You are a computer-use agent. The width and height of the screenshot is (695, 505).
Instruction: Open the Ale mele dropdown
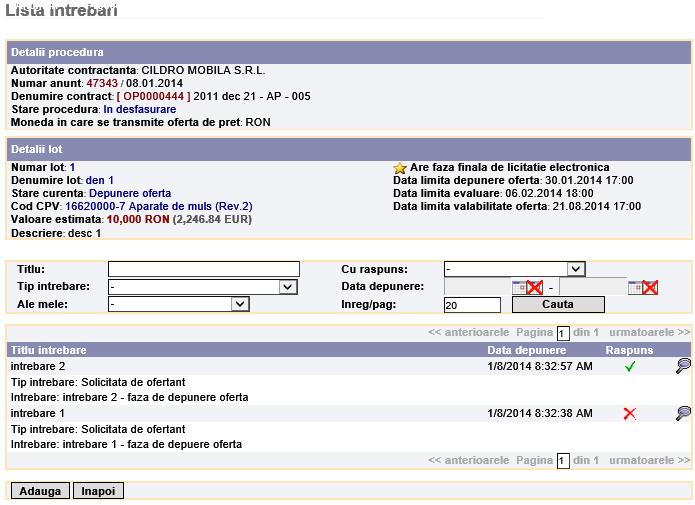[179, 304]
